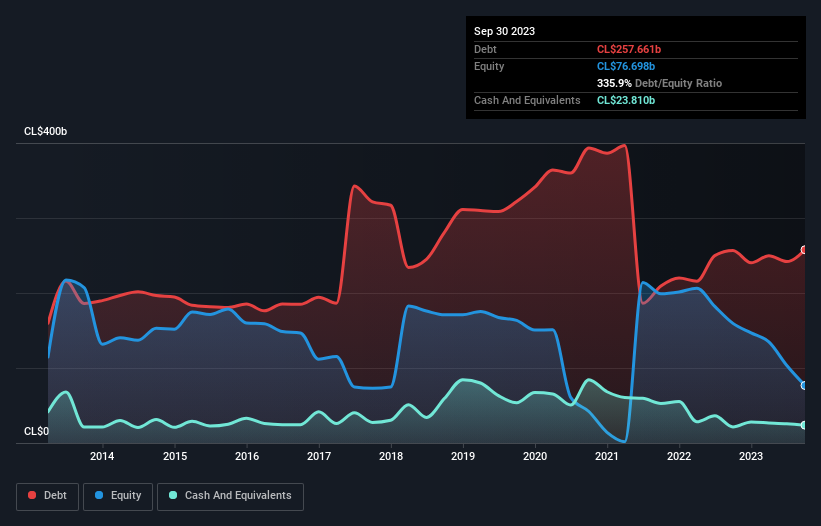Click the CL$0 y-axis label
This screenshot has height=526, width=821.
[36, 431]
